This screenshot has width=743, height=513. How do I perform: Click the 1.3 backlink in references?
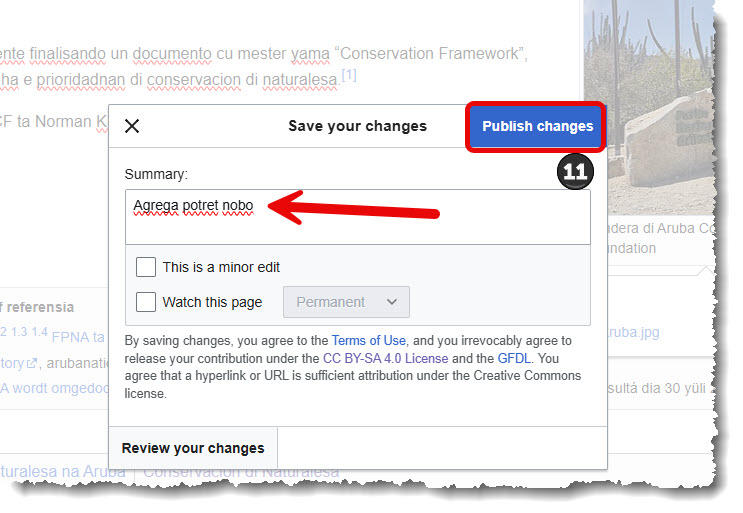[19, 332]
